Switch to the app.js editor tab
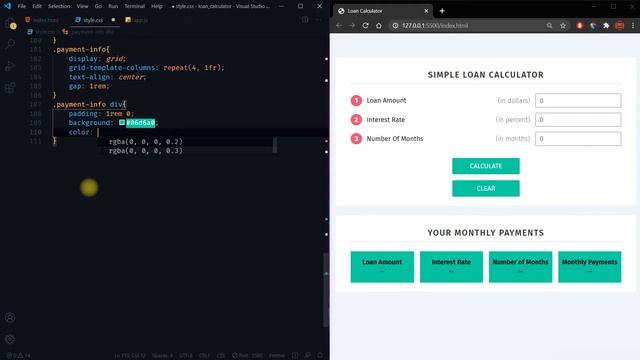Viewport: 640px width, 360px height. (x=137, y=20)
